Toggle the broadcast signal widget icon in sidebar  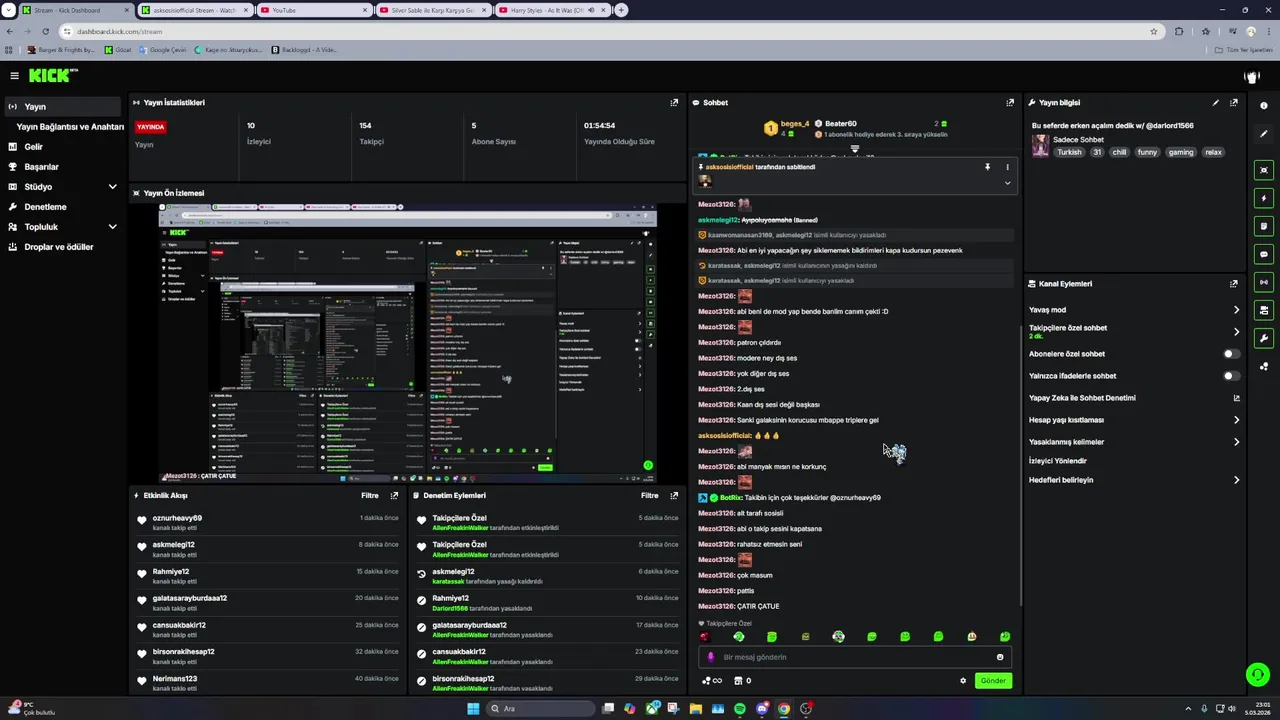[1264, 282]
